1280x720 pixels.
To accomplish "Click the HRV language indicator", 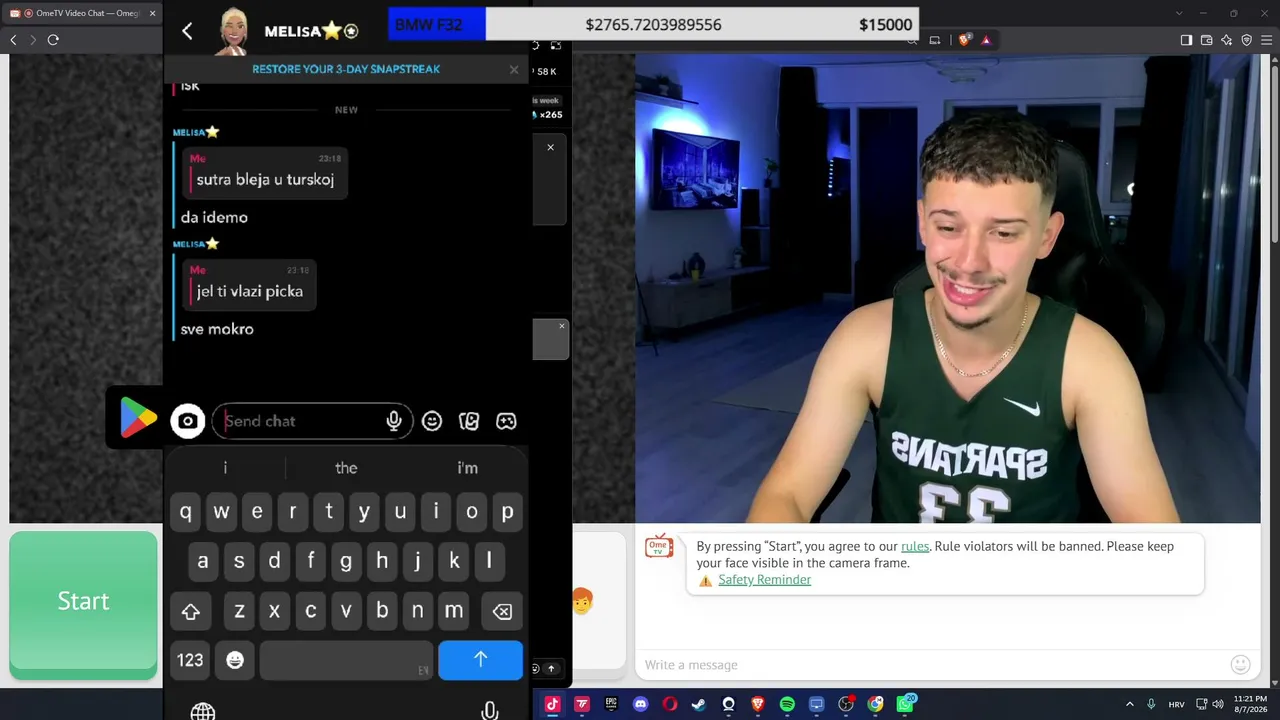I will (1176, 704).
